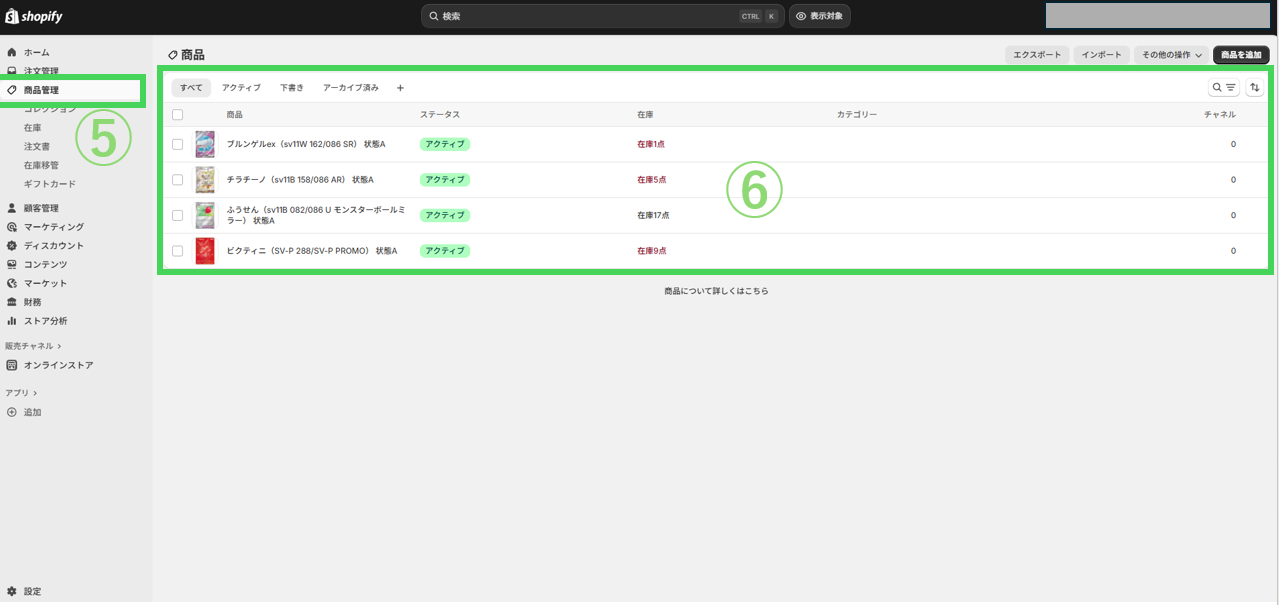Open ストア分析 analytics icon in sidebar
The height and width of the screenshot is (605, 1279).
pyautogui.click(x=12, y=321)
